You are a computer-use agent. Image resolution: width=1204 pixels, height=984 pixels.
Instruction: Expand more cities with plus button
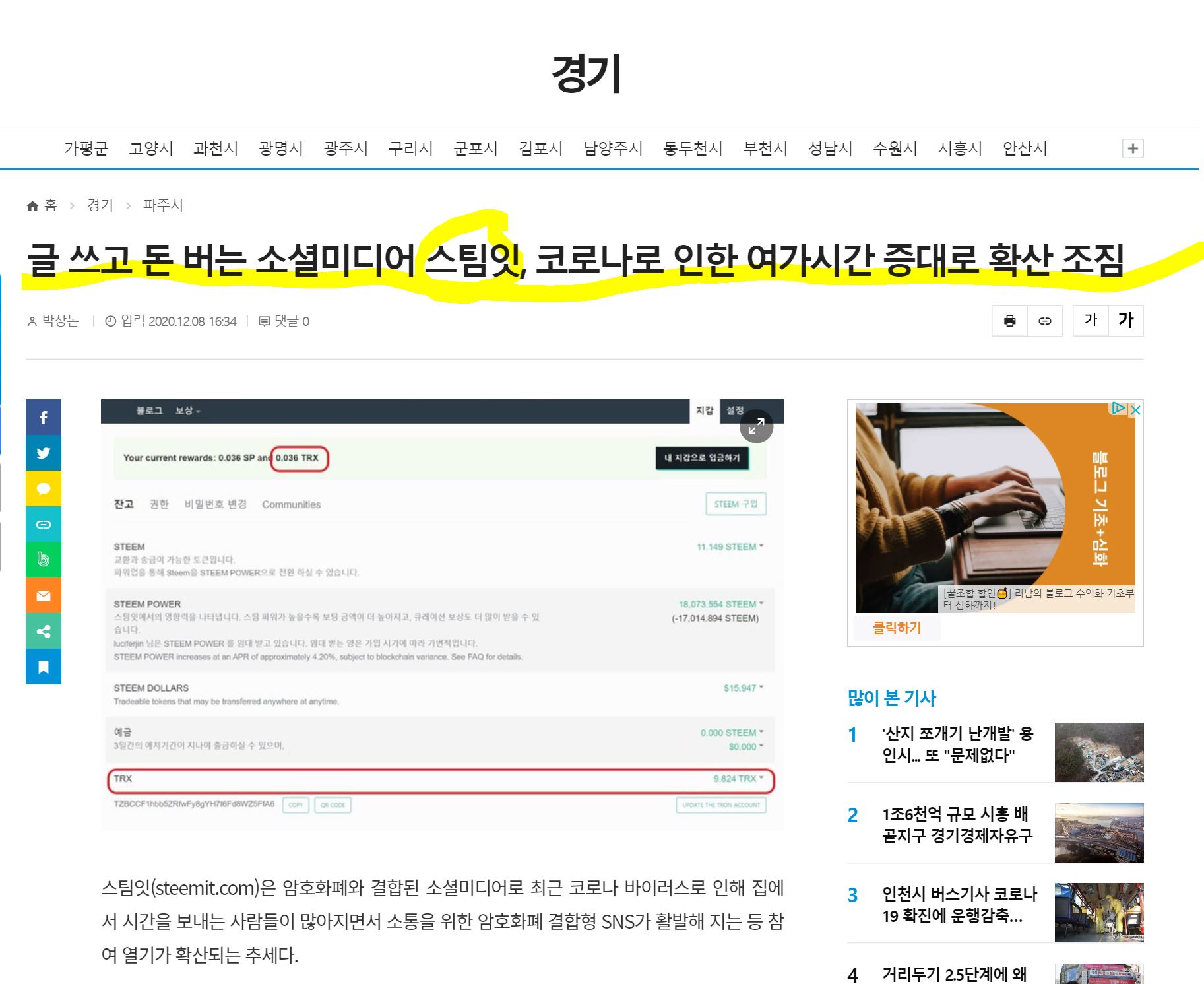1133,148
